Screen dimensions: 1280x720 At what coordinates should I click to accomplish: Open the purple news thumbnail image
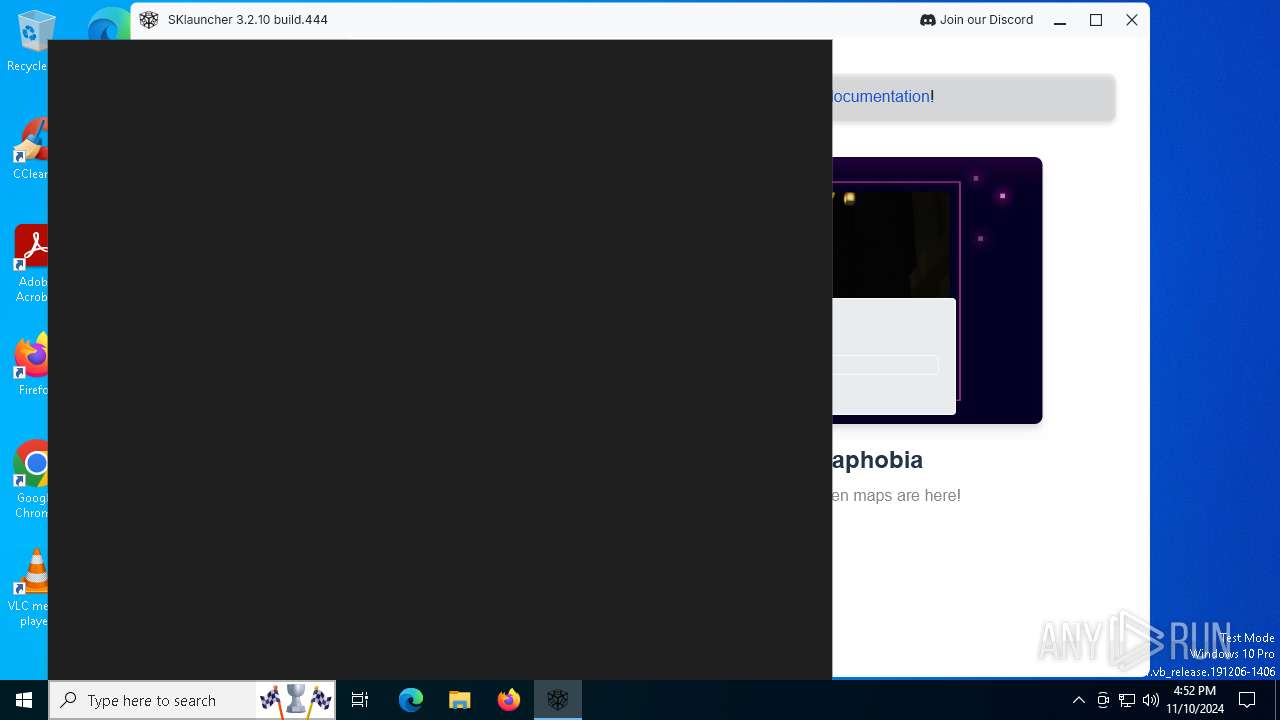(937, 290)
